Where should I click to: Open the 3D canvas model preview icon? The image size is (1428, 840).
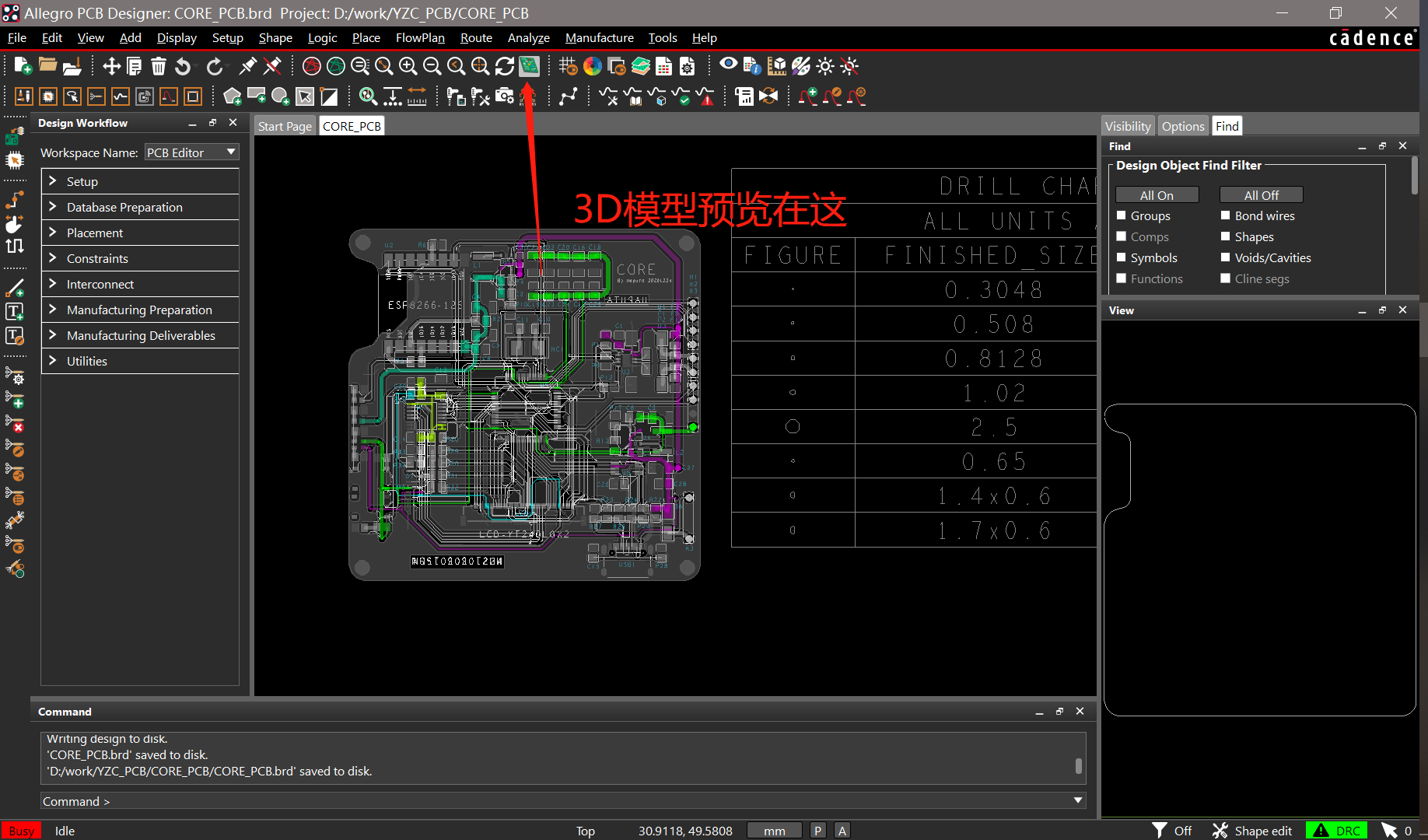click(x=529, y=66)
